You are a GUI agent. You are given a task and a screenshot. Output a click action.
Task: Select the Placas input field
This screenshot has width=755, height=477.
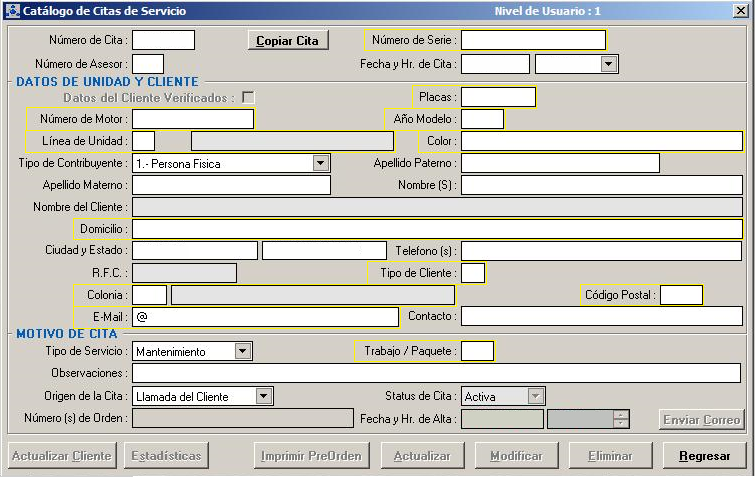tap(497, 97)
